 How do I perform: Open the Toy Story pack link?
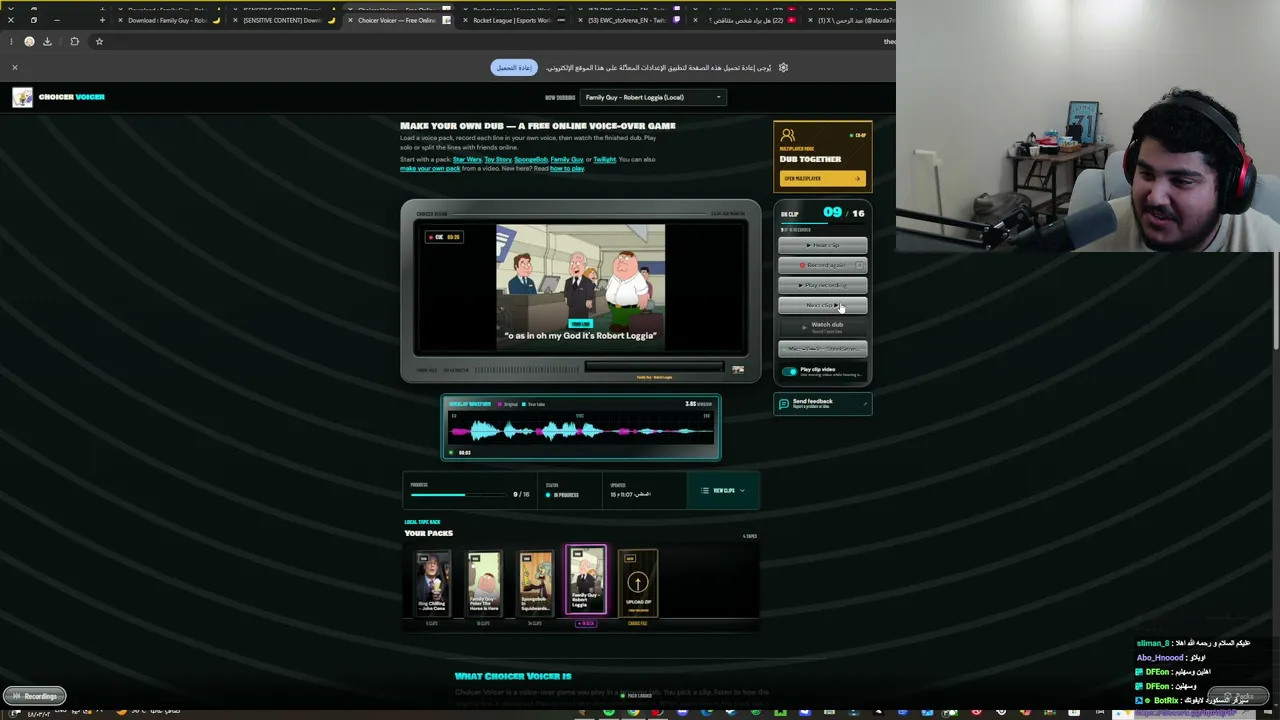(498, 160)
